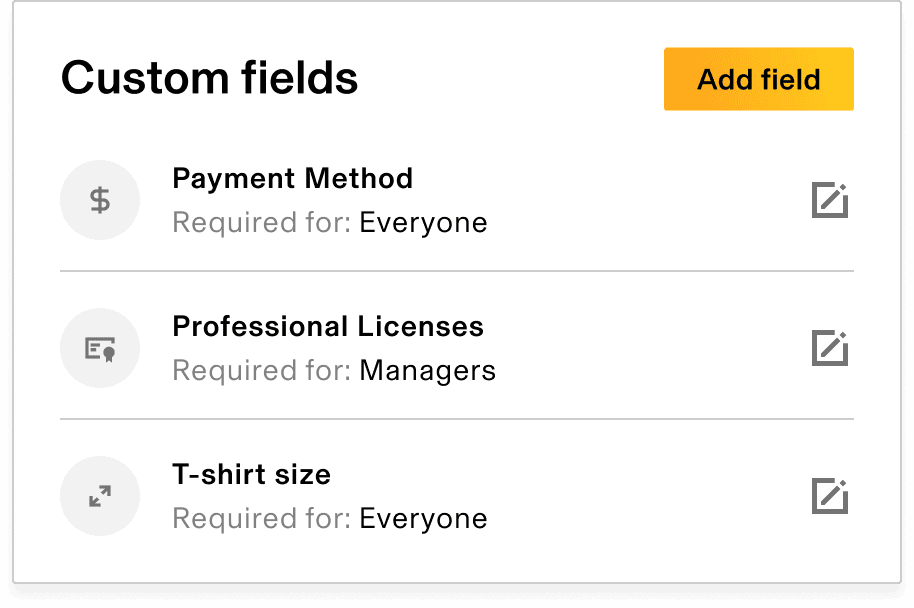Select Managers under Professional Licenses
914x608 pixels.
click(x=427, y=370)
